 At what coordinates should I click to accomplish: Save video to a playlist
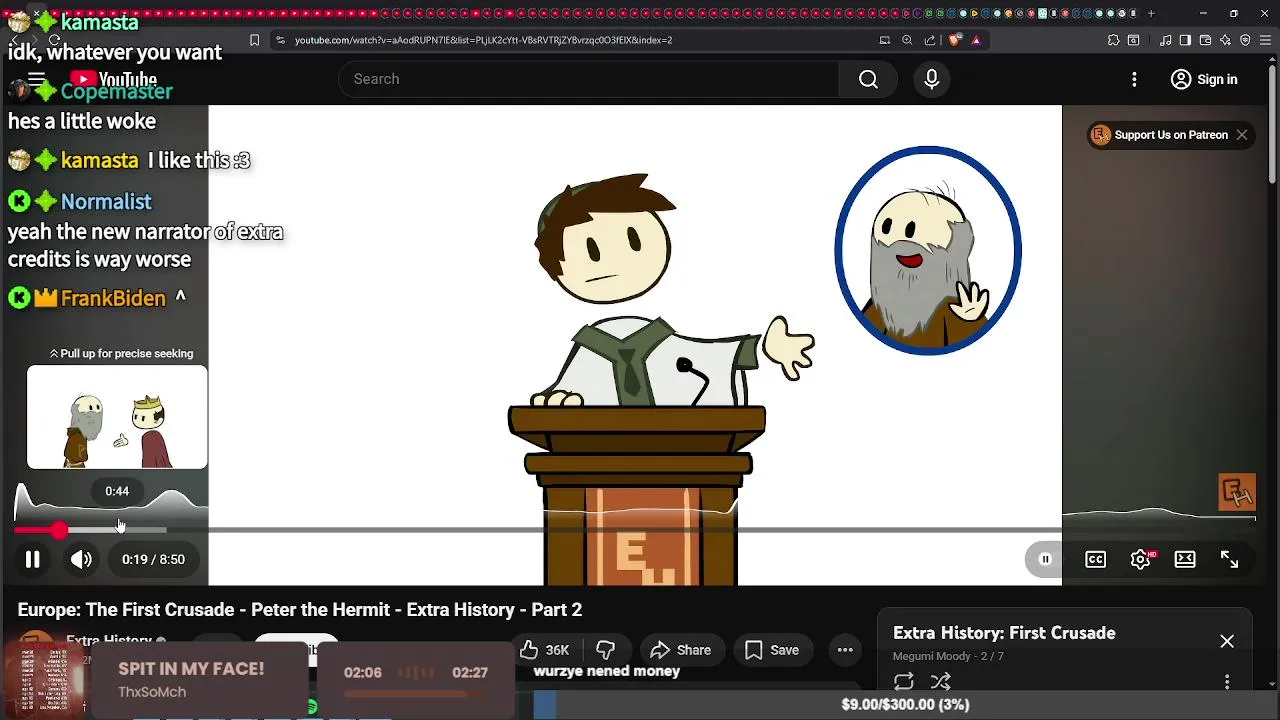(771, 650)
